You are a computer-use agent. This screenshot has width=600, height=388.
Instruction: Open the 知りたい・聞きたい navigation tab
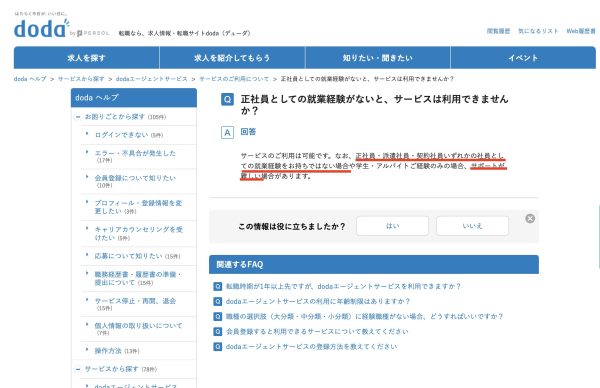tap(378, 58)
